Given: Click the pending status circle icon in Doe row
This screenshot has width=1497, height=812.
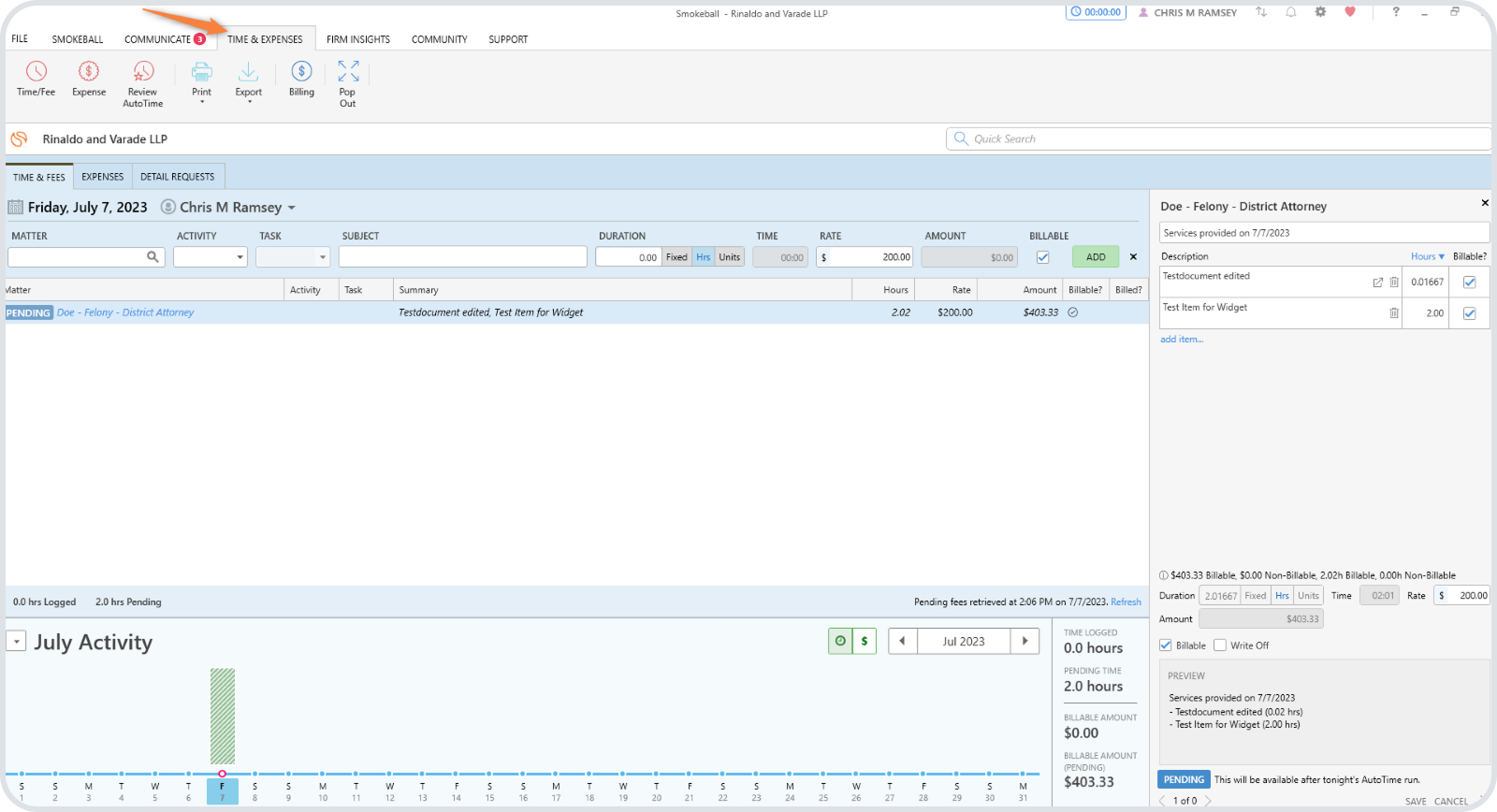Looking at the screenshot, I should click(x=1073, y=312).
